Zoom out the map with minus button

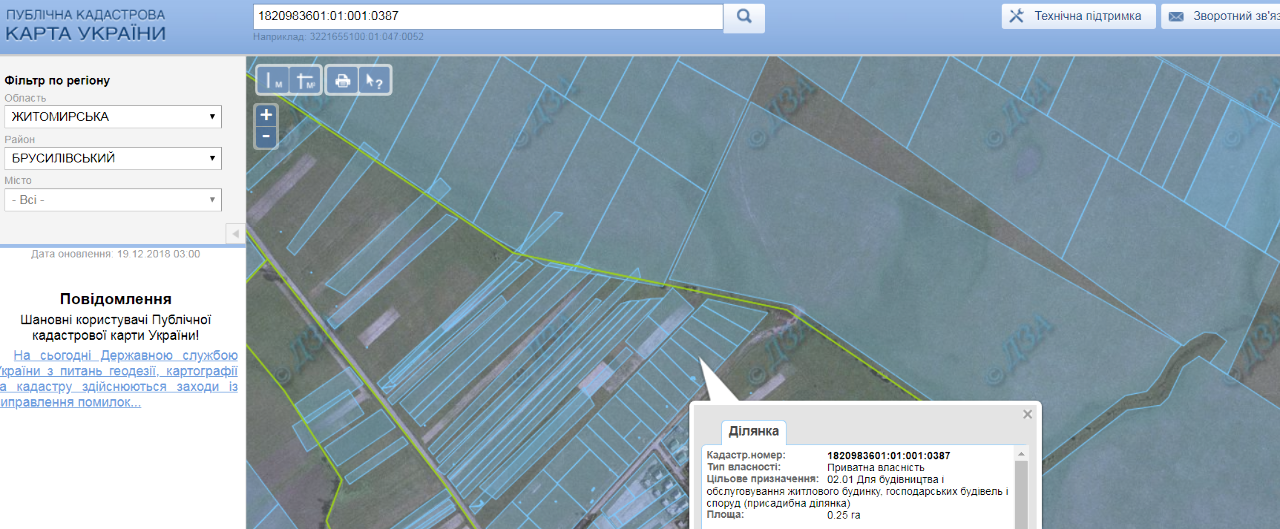pyautogui.click(x=266, y=136)
